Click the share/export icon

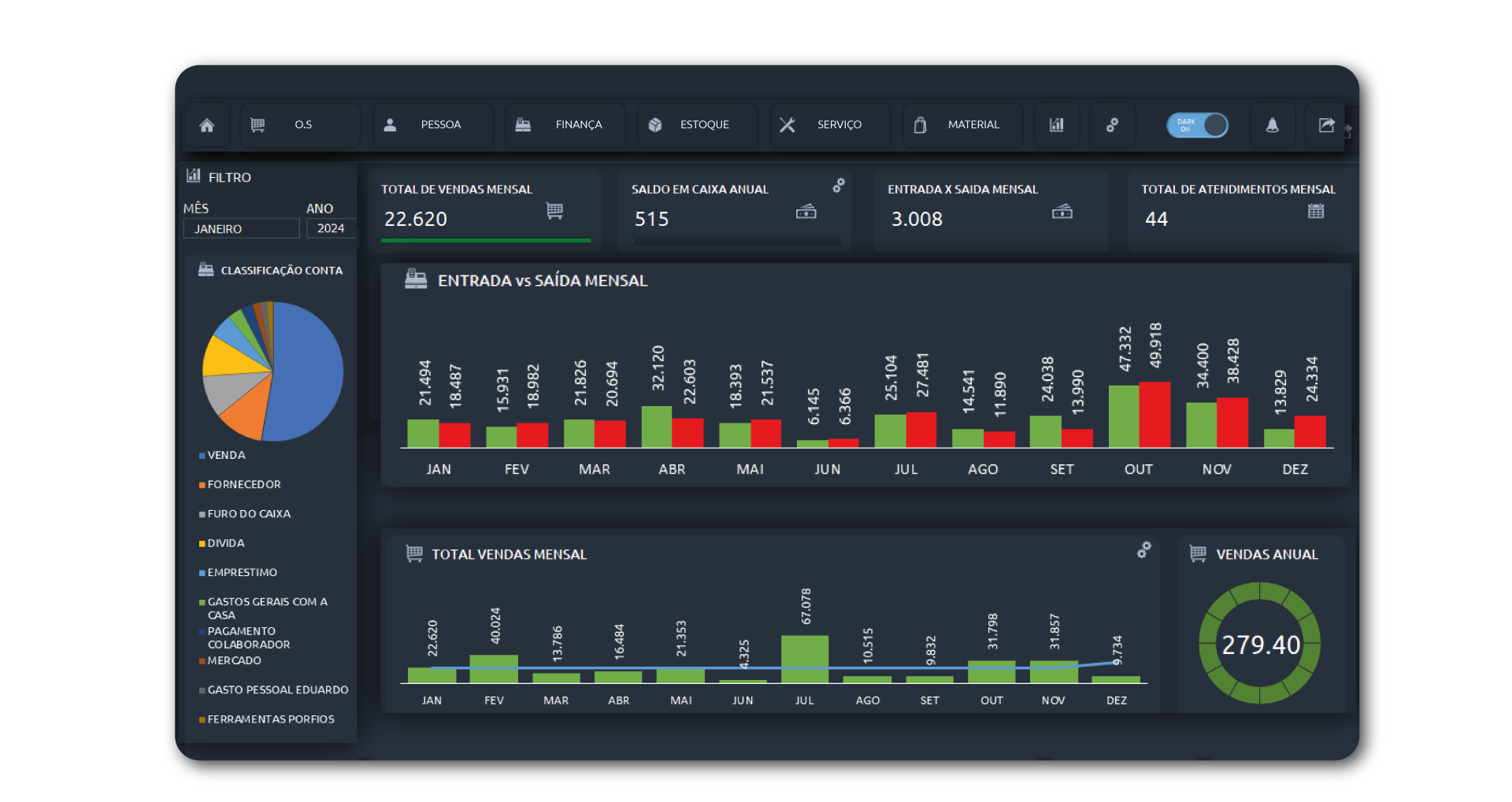coord(1327,125)
